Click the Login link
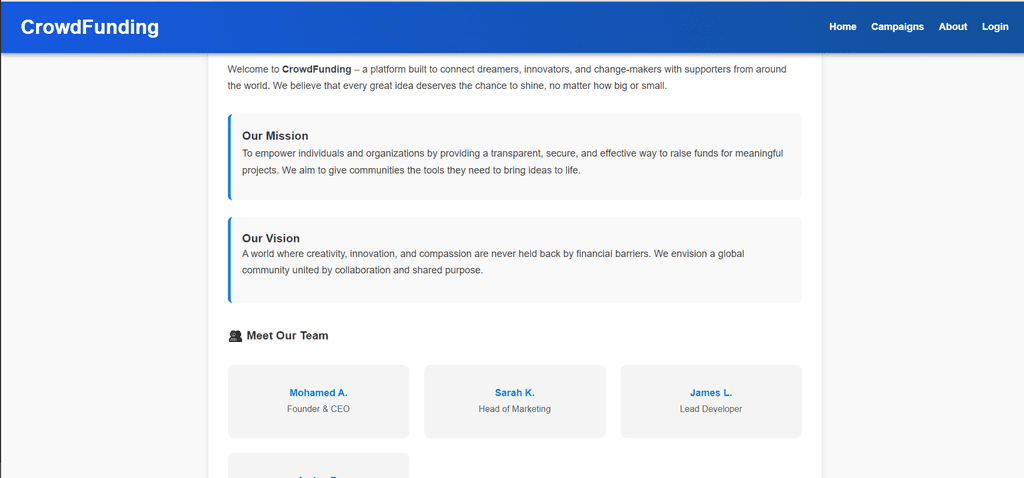This screenshot has height=478, width=1024. pyautogui.click(x=995, y=27)
